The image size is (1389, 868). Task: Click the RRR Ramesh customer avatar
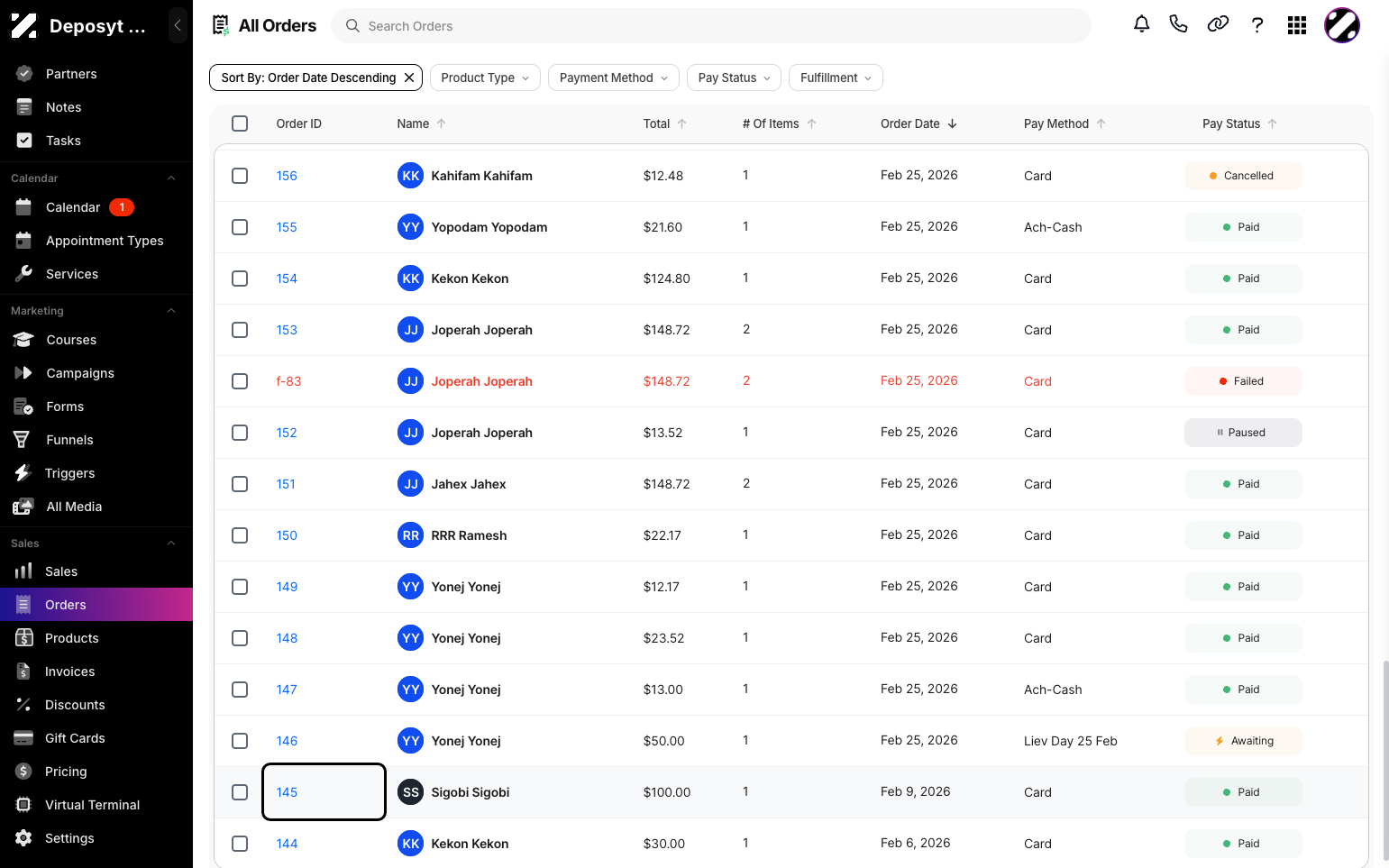(411, 535)
